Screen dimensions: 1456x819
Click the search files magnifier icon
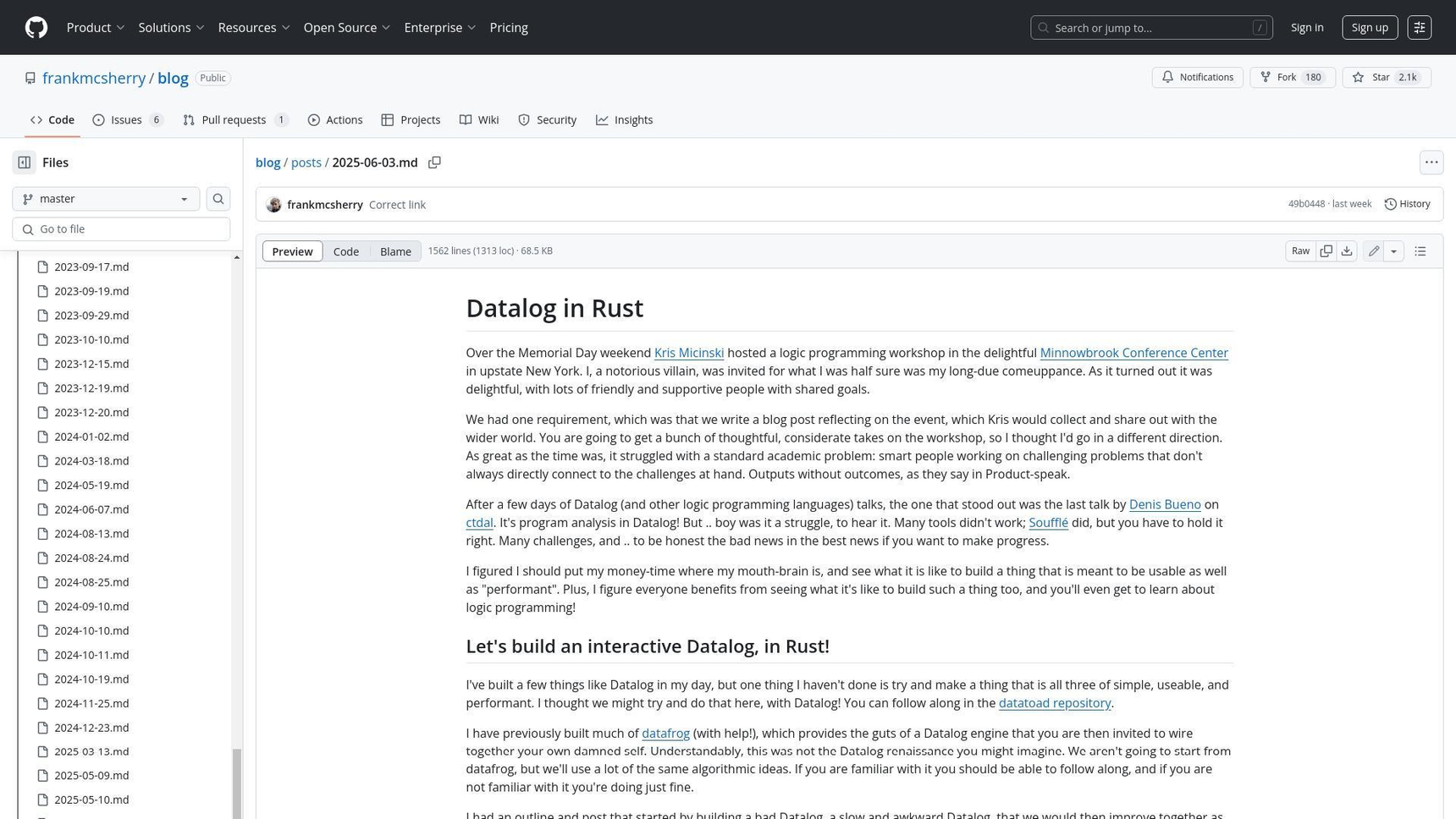tap(218, 199)
